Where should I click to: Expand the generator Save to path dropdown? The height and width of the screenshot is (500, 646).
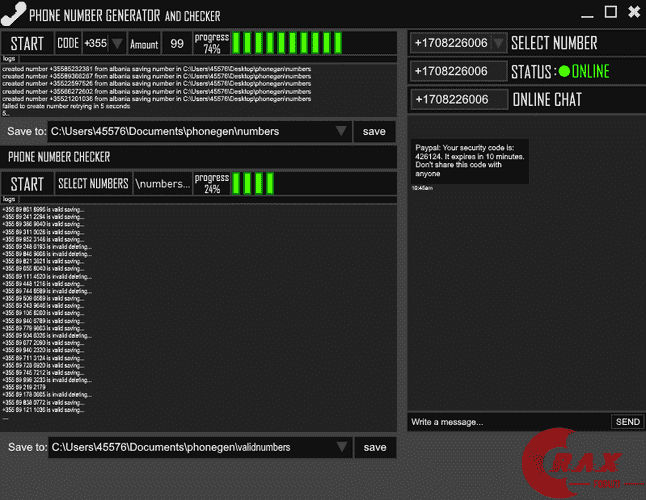[x=341, y=131]
